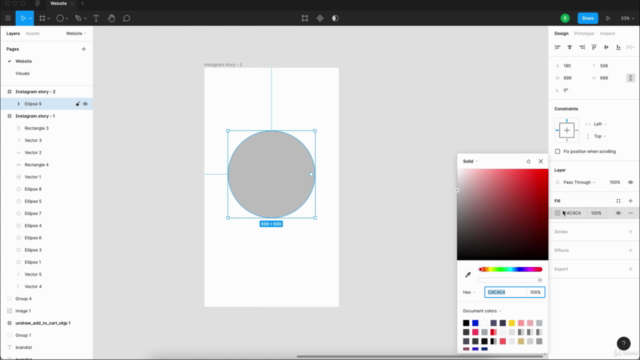This screenshot has width=640, height=360.
Task: Select the Comment tool
Action: tap(127, 18)
